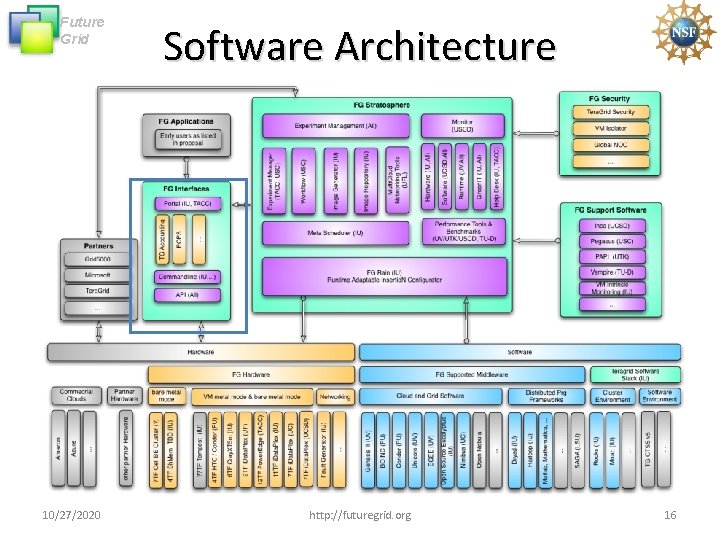Click the vertical "other partner Hardware" box
This screenshot has width=720, height=540.
[x=126, y=449]
